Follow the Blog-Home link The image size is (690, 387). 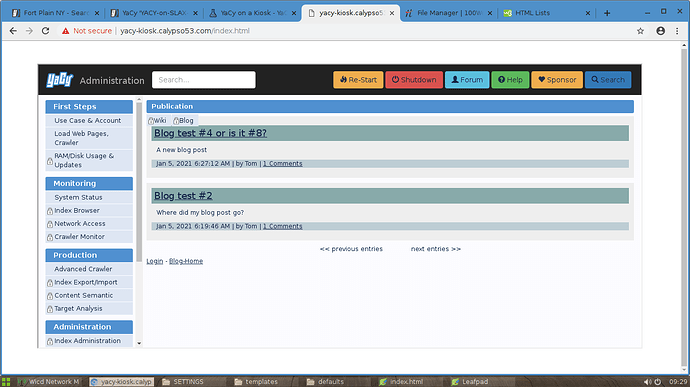click(x=186, y=261)
